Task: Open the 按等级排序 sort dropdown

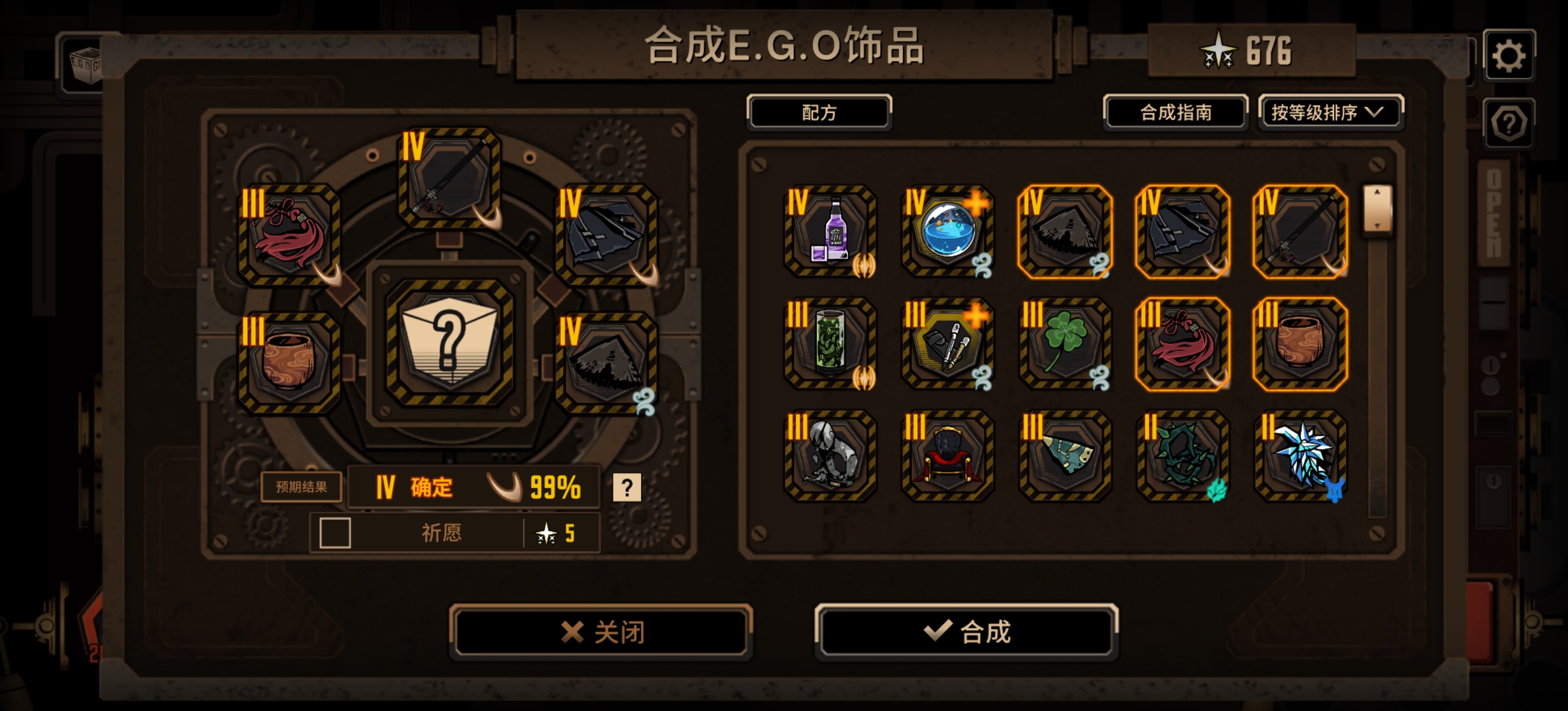Action: 1330,112
